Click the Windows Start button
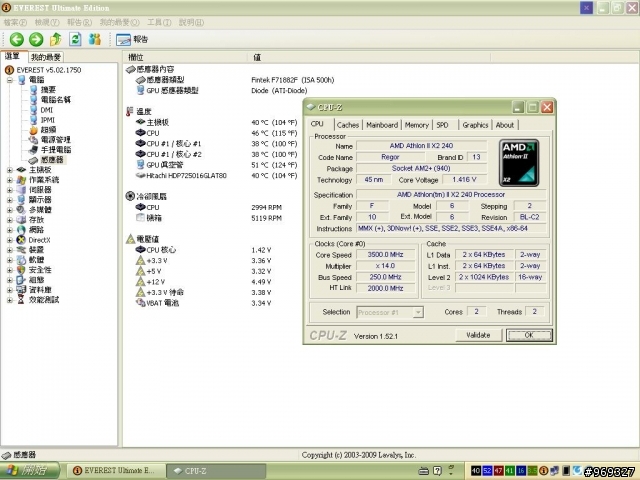The width and height of the screenshot is (640, 480). click(29, 471)
